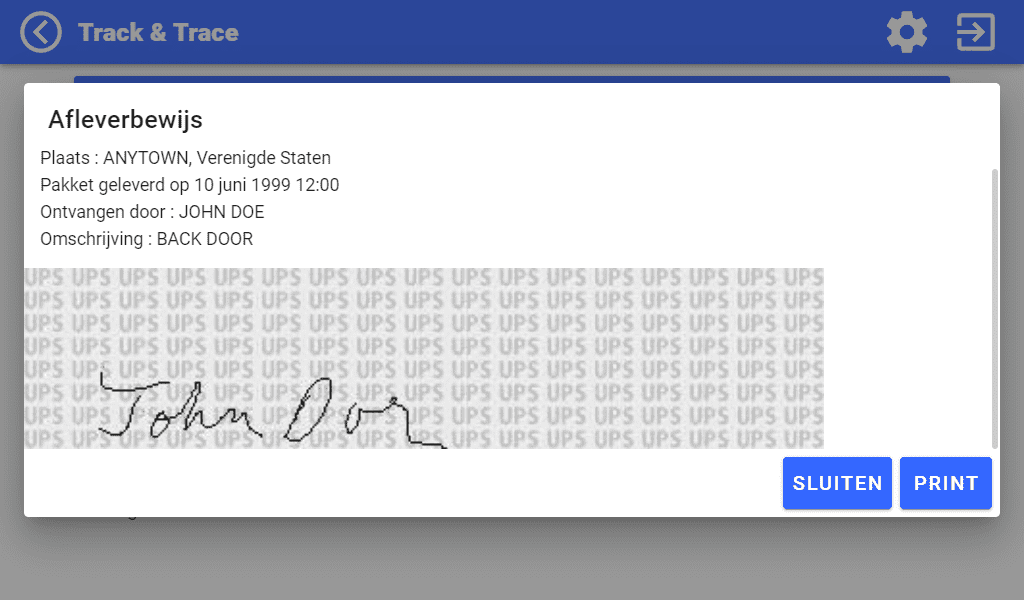The image size is (1024, 600).
Task: Click the logout exit-arrow icon
Action: click(976, 32)
